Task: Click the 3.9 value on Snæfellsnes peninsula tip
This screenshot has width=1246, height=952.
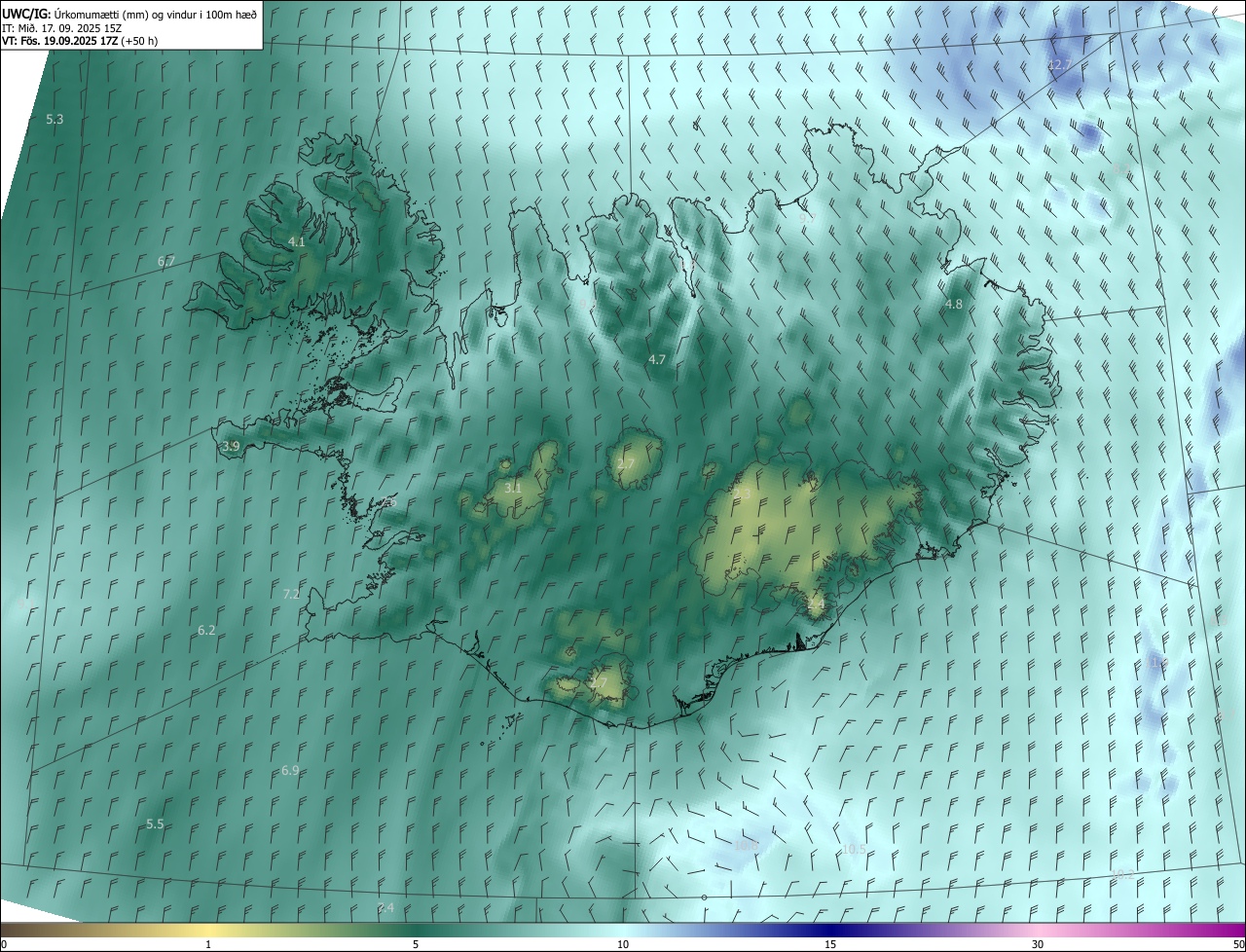Action: [x=231, y=446]
